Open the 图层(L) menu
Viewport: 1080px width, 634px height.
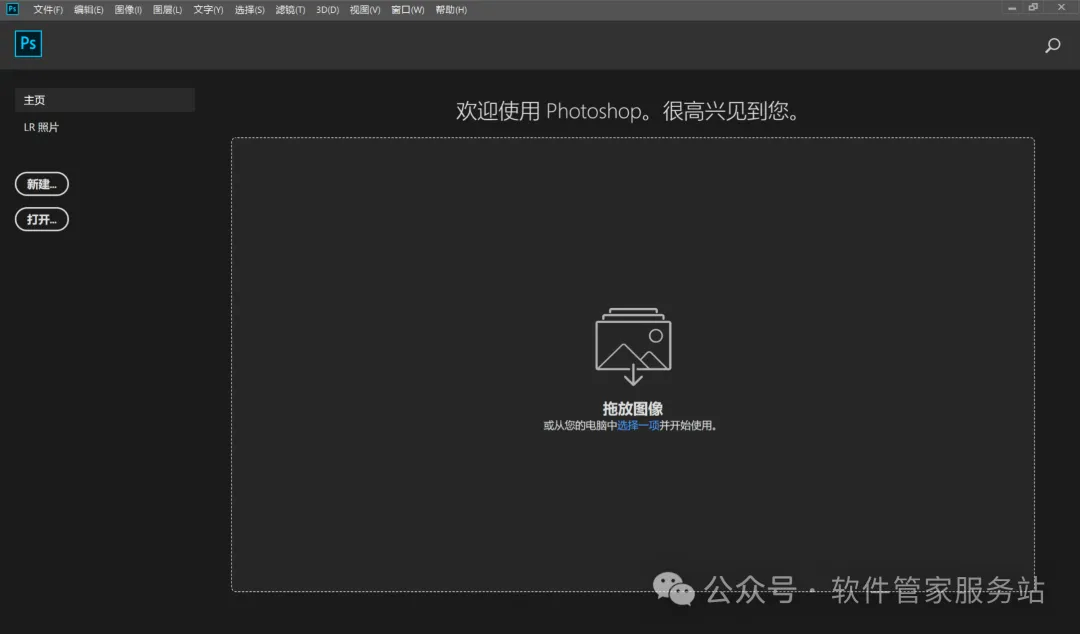(x=167, y=10)
